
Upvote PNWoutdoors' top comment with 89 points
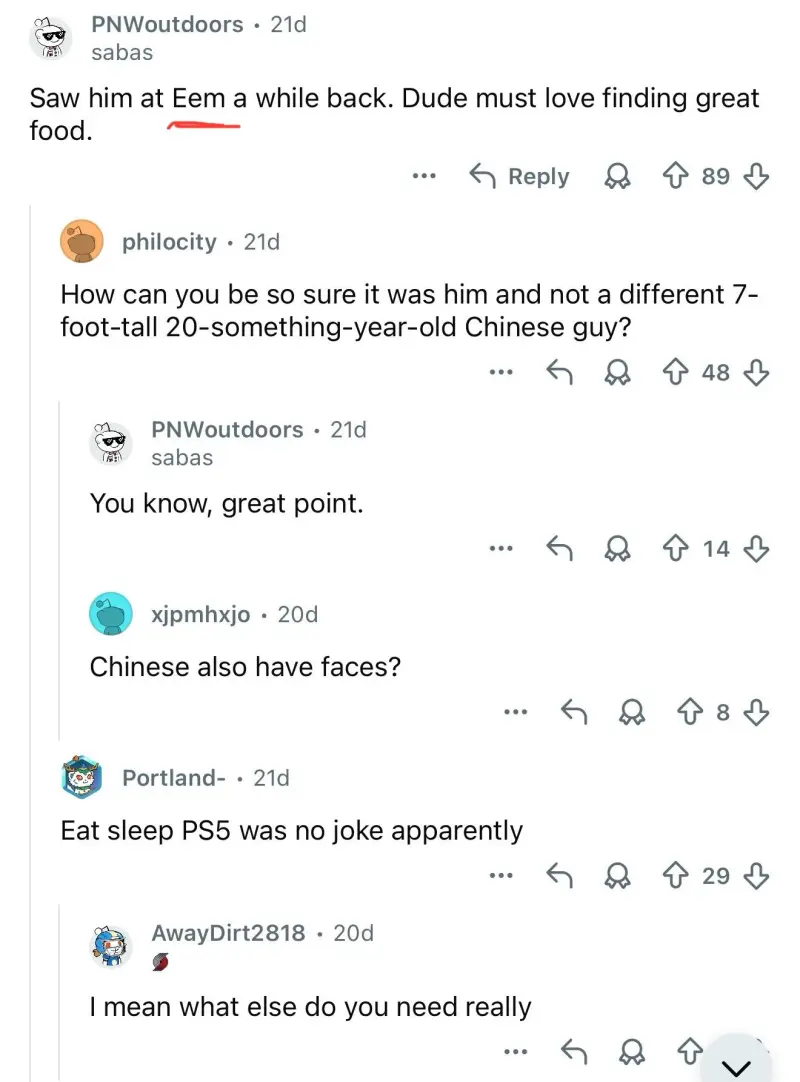coord(675,177)
